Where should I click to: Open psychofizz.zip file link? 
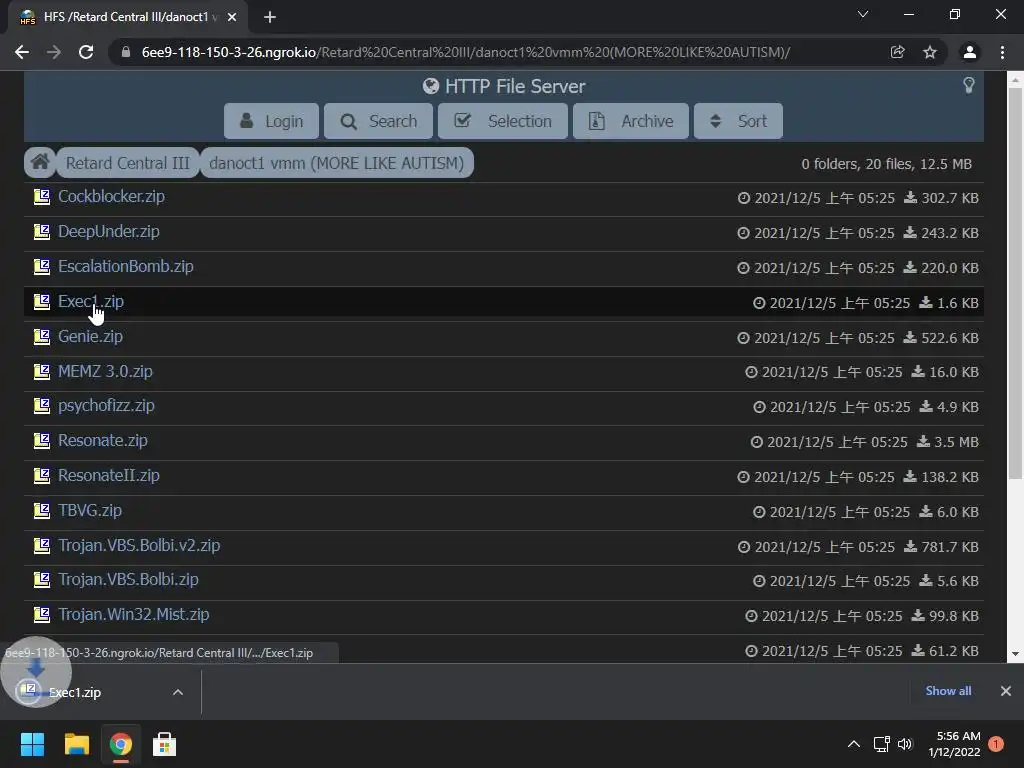(106, 406)
